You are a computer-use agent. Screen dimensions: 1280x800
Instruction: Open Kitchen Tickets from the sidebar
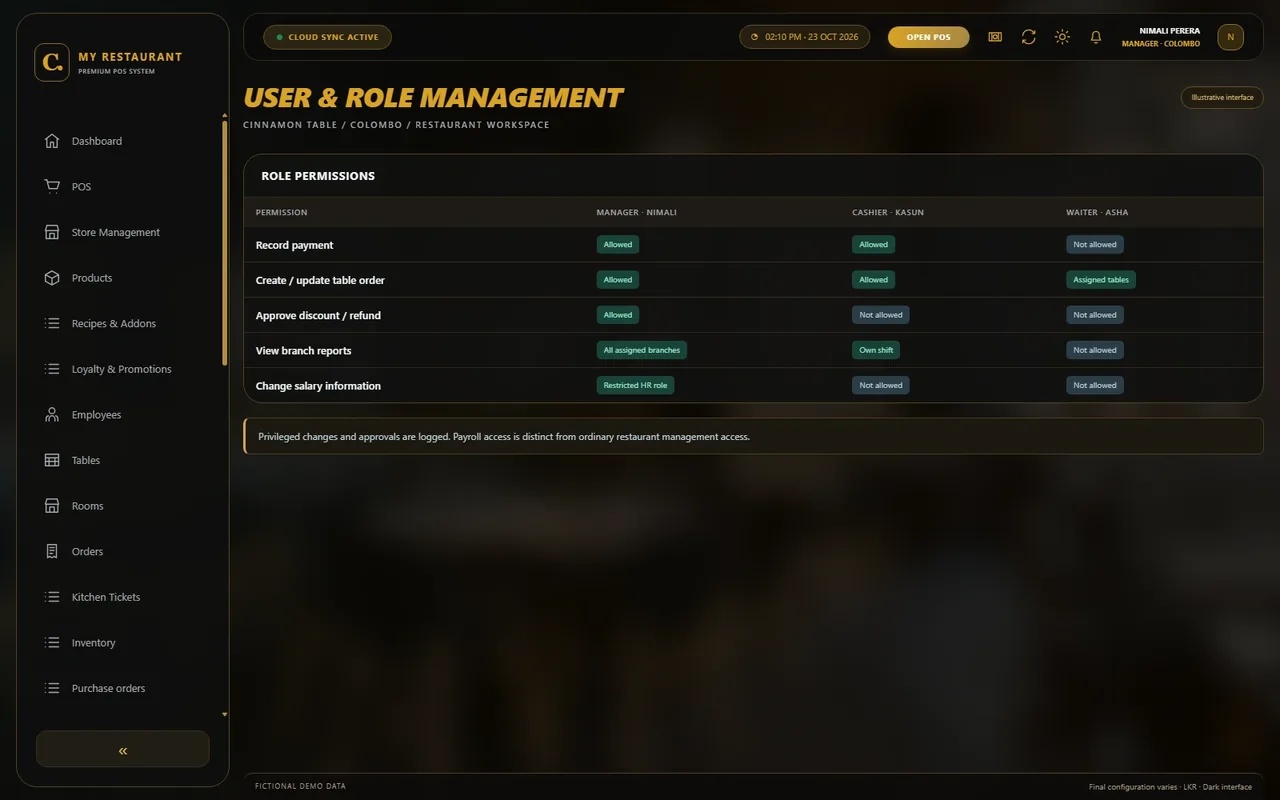(x=106, y=597)
